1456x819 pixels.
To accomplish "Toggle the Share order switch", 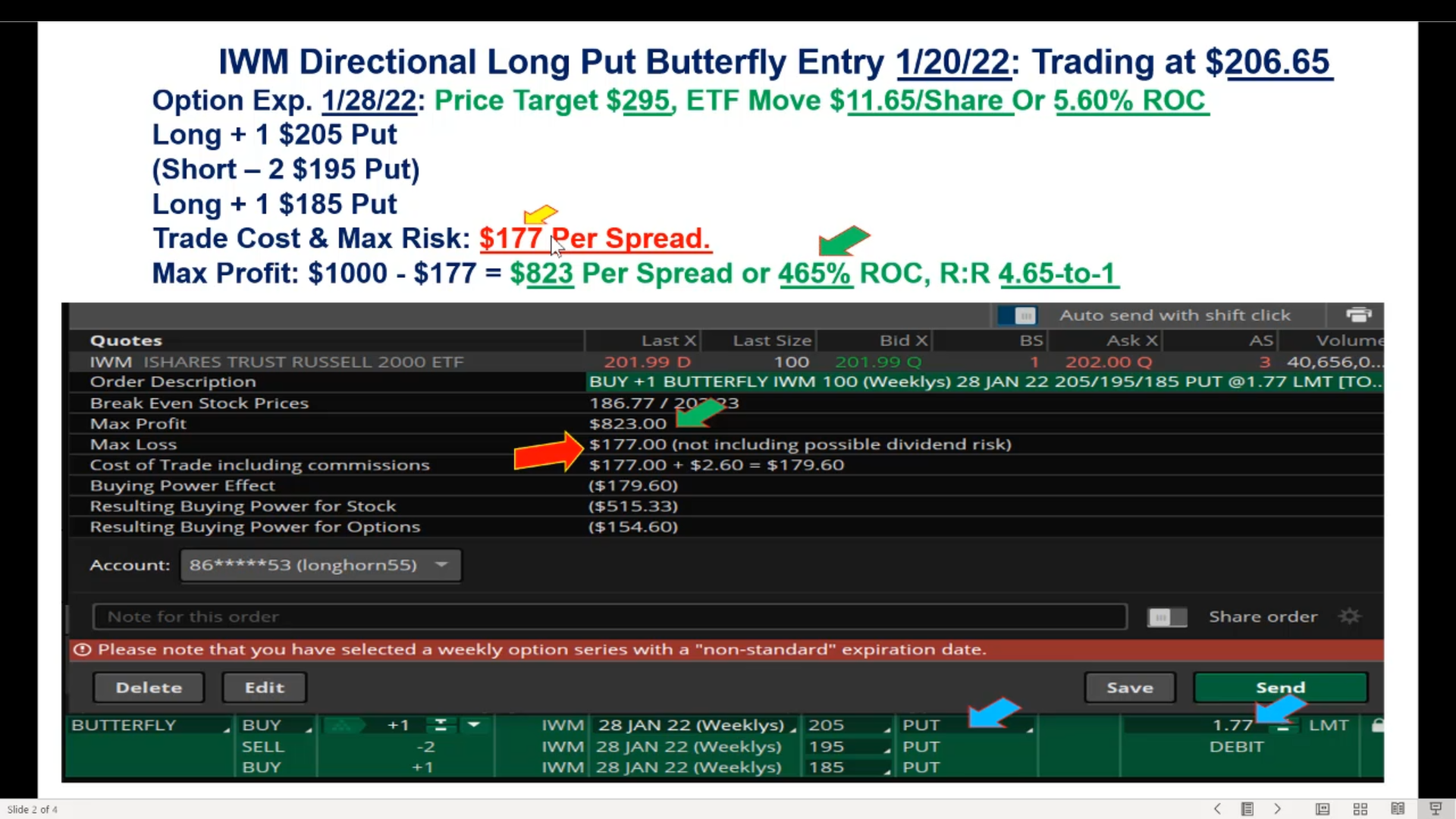I will (x=1167, y=617).
